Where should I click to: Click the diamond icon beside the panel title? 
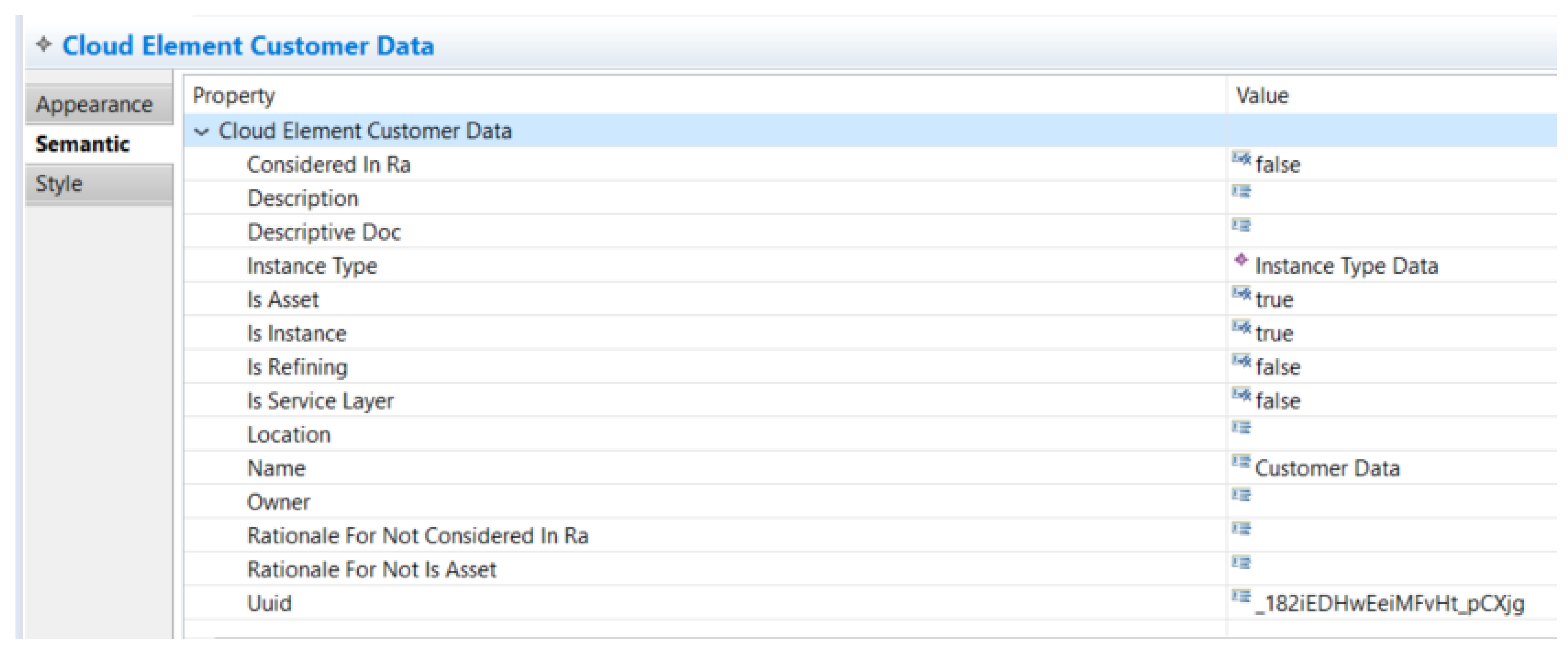[x=44, y=44]
